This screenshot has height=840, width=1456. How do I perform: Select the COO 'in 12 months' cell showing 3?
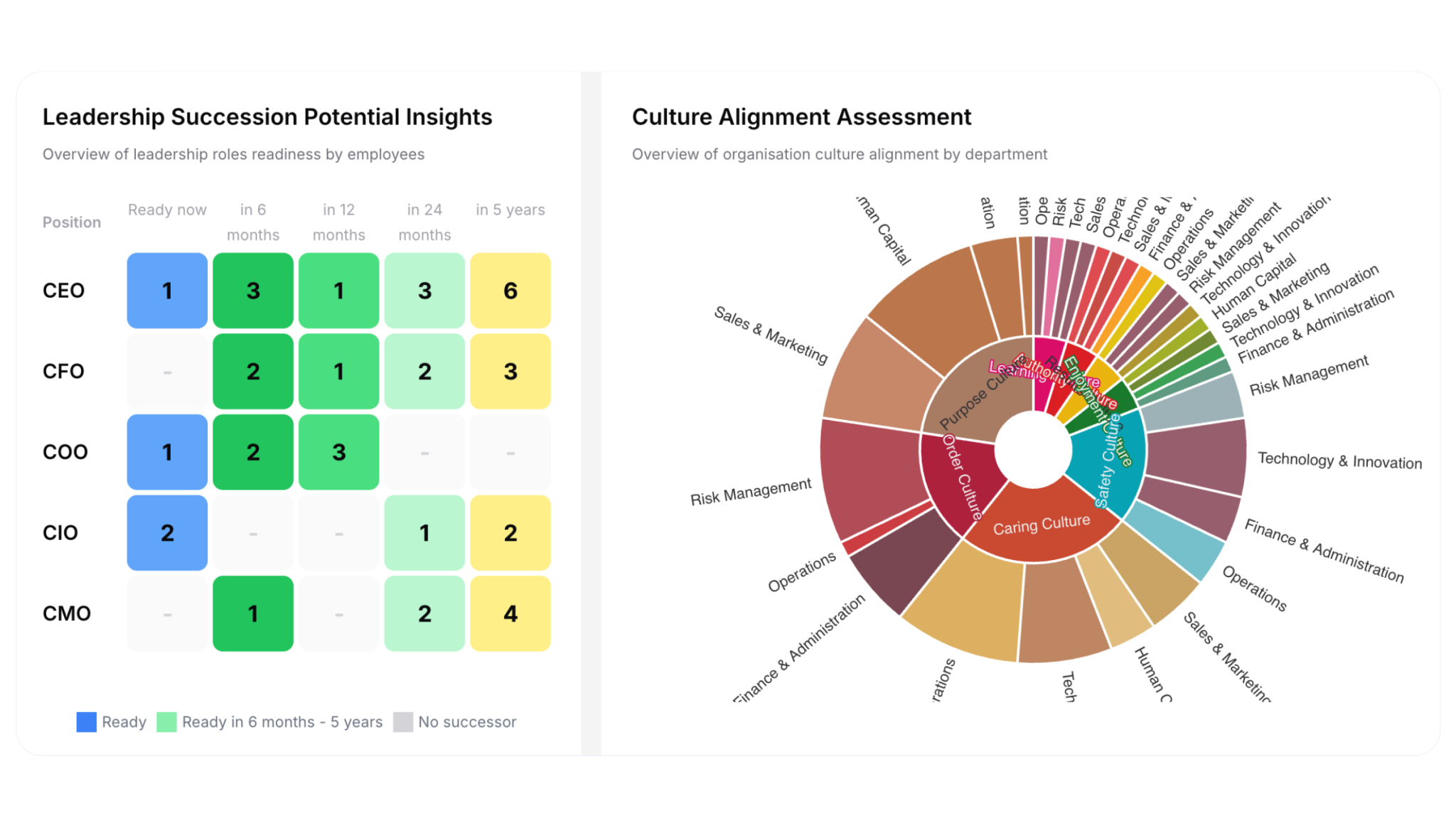338,452
